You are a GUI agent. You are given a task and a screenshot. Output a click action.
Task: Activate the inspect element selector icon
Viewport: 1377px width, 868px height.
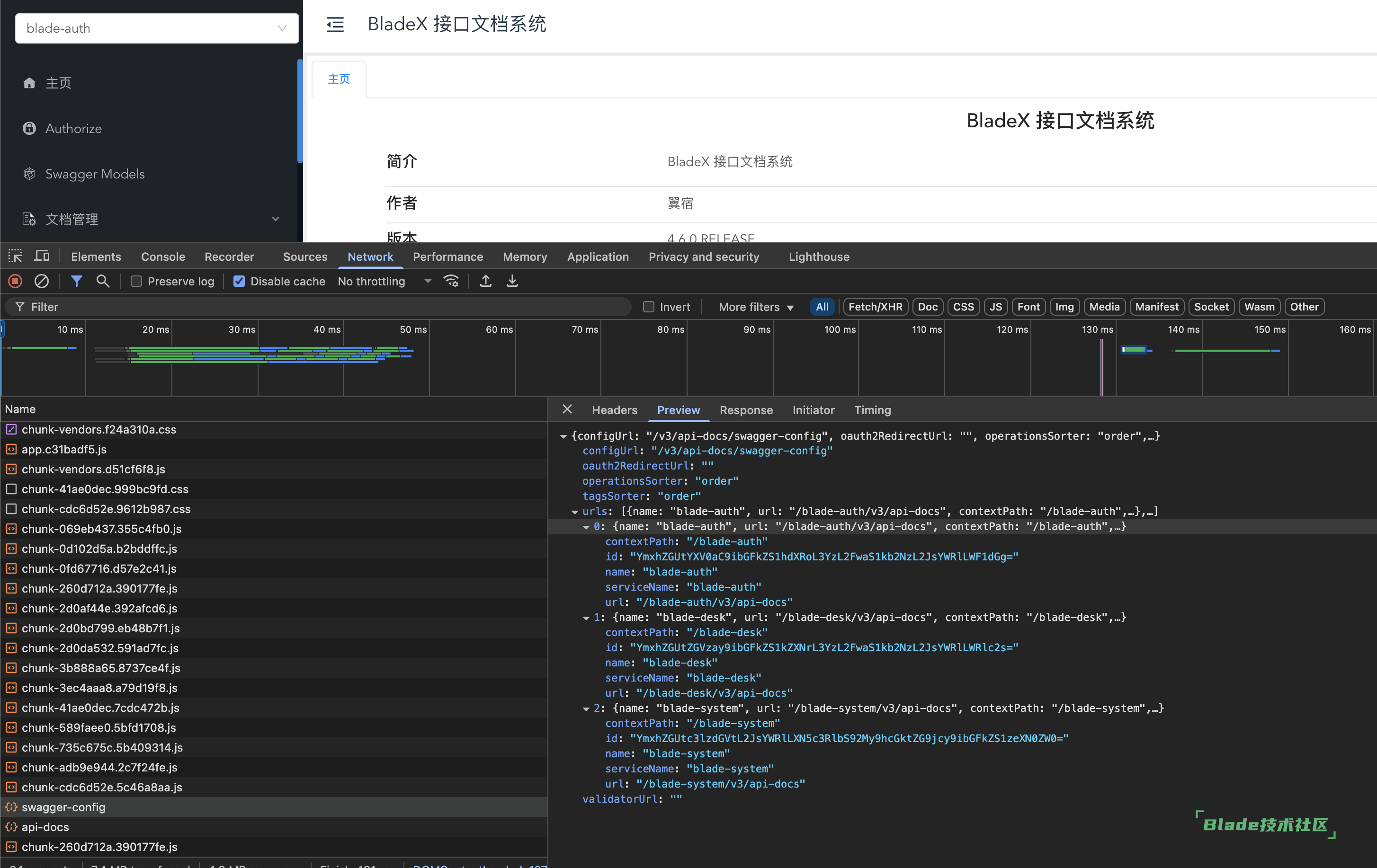pyautogui.click(x=16, y=257)
